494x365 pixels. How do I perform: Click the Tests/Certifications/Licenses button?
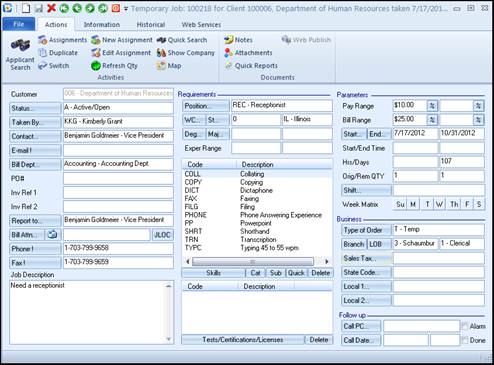243,340
